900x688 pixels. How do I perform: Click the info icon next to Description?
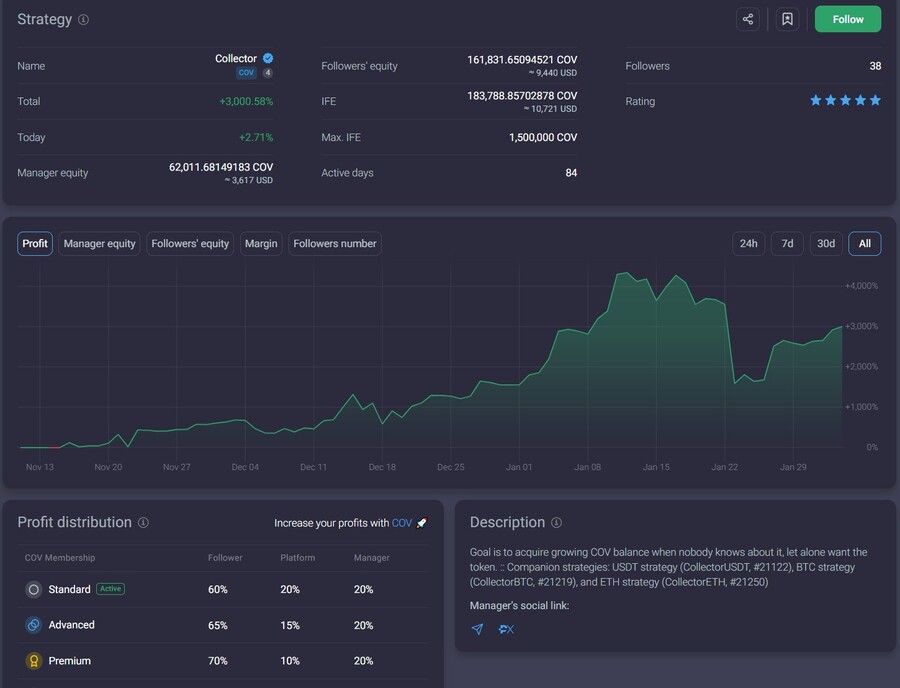tap(556, 523)
